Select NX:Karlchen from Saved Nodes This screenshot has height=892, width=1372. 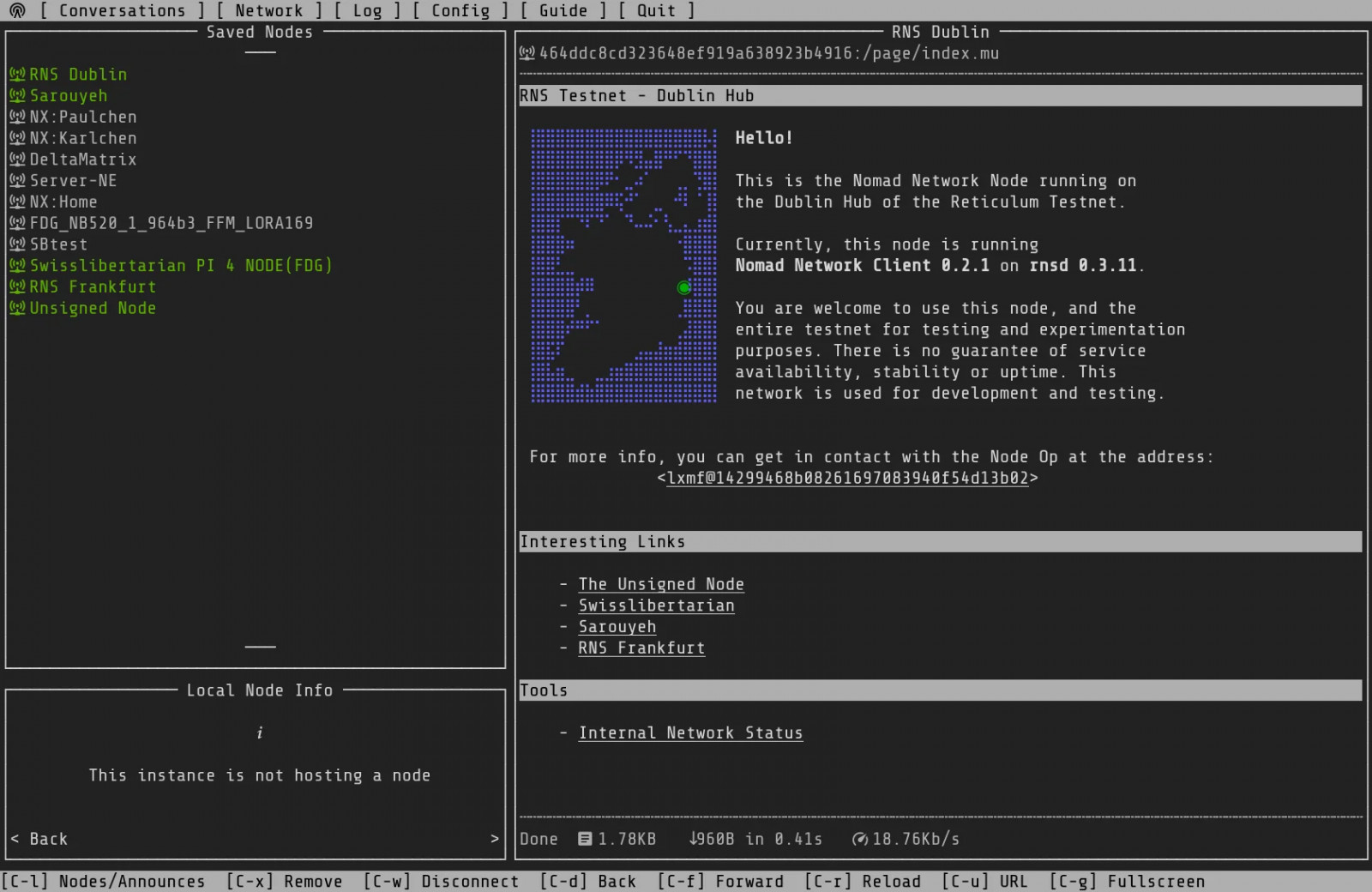(83, 138)
